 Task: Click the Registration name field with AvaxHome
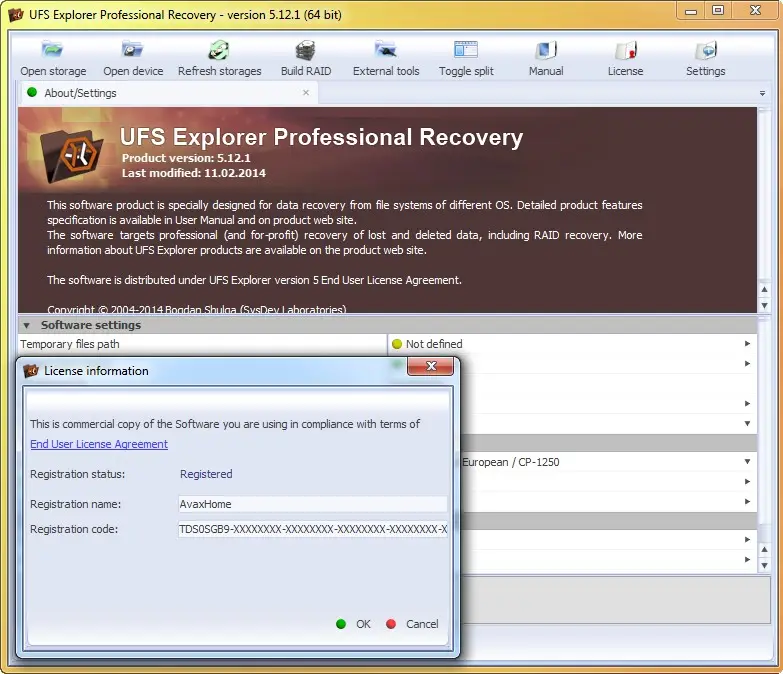pos(313,504)
